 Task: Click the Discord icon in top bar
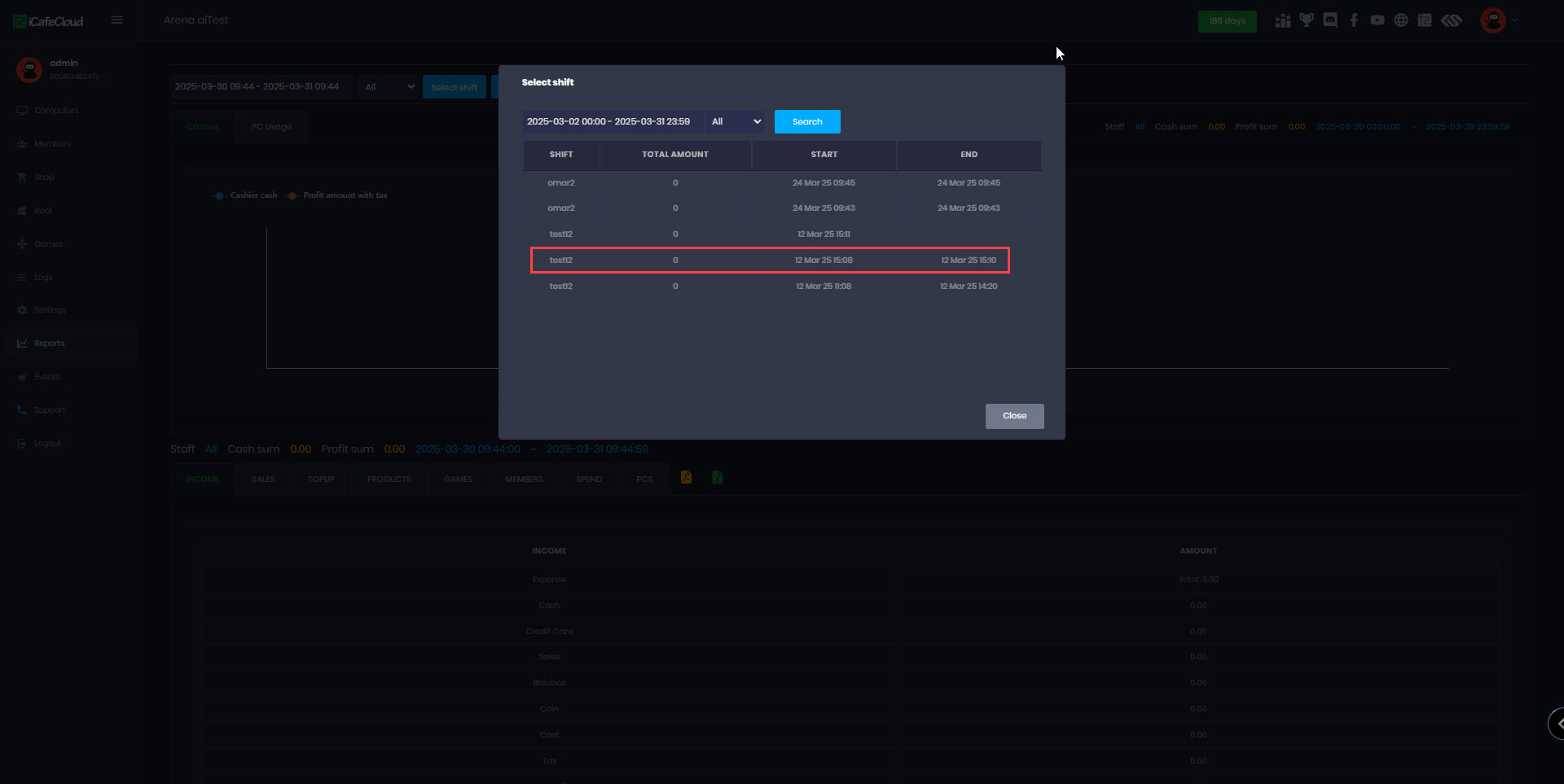coord(1330,20)
